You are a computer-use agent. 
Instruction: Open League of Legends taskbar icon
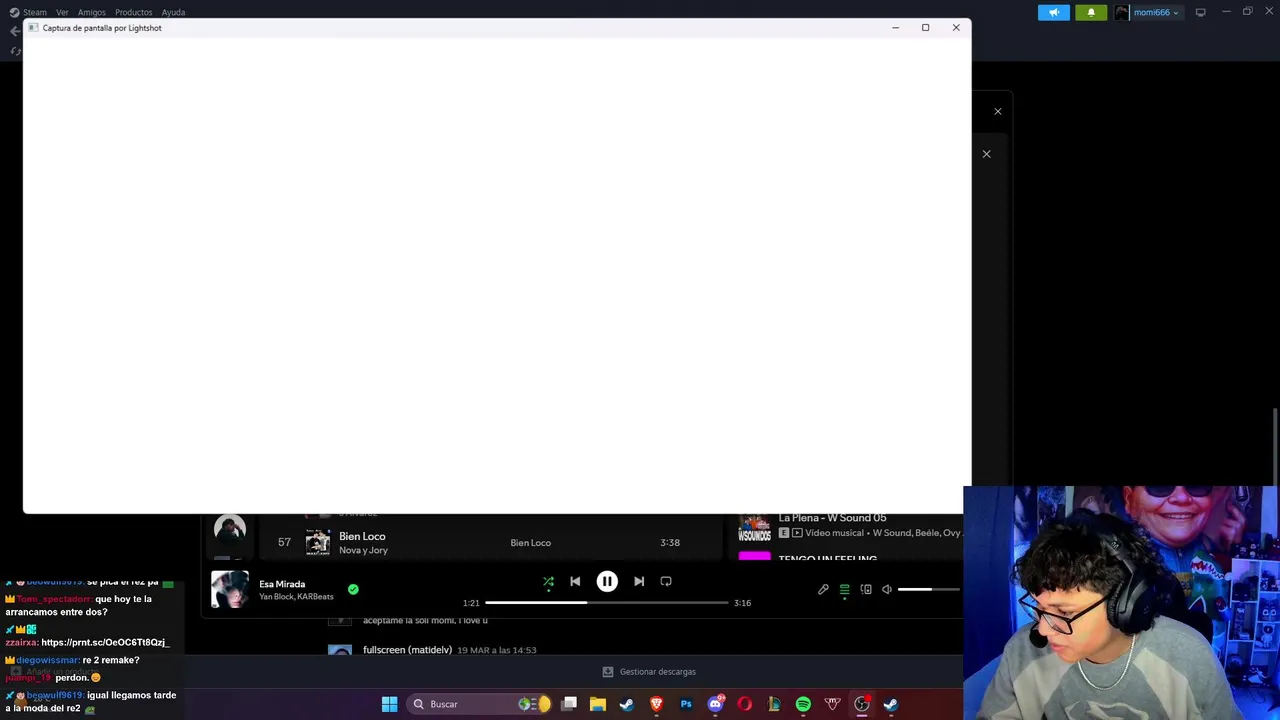774,704
